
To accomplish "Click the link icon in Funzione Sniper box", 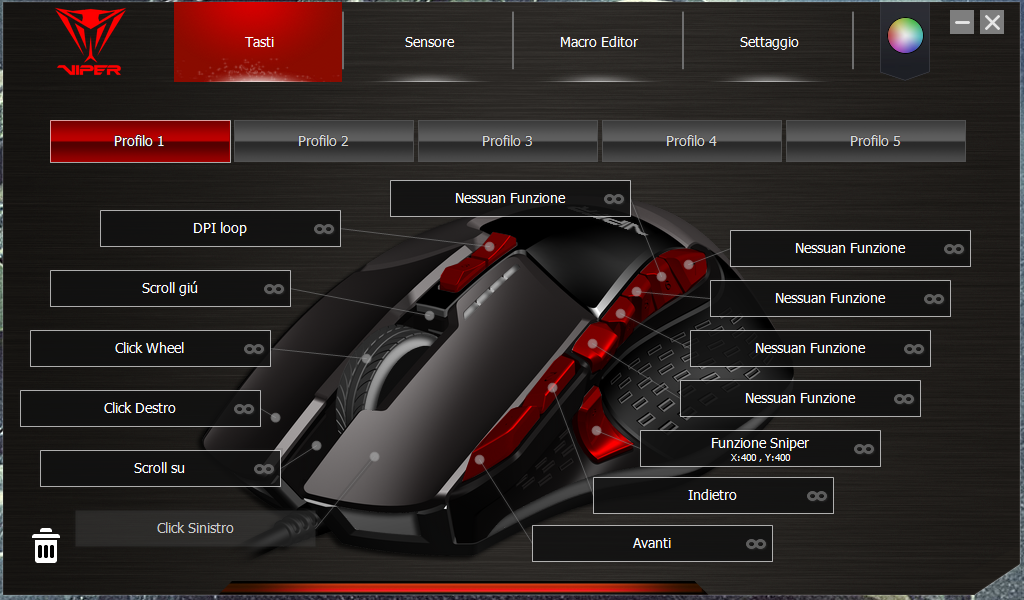I will pos(863,449).
